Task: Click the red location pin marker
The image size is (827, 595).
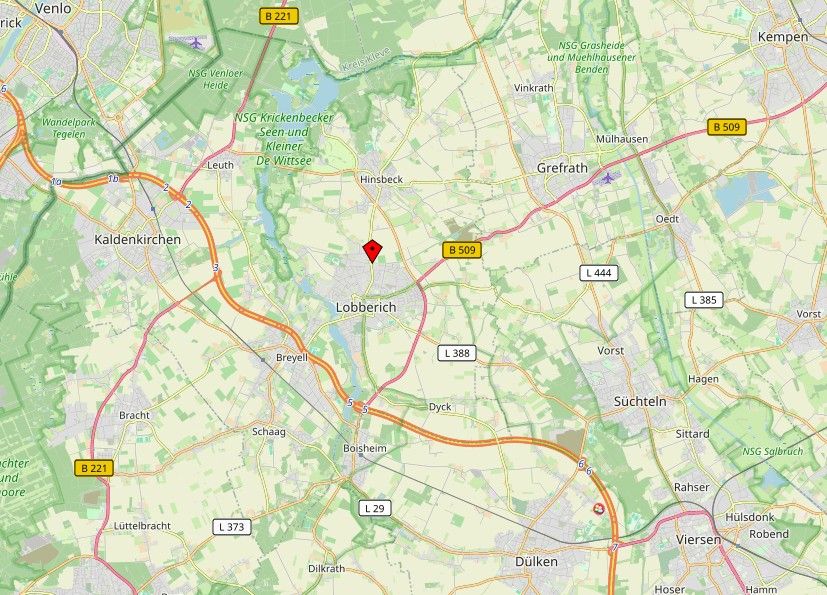Action: (372, 251)
